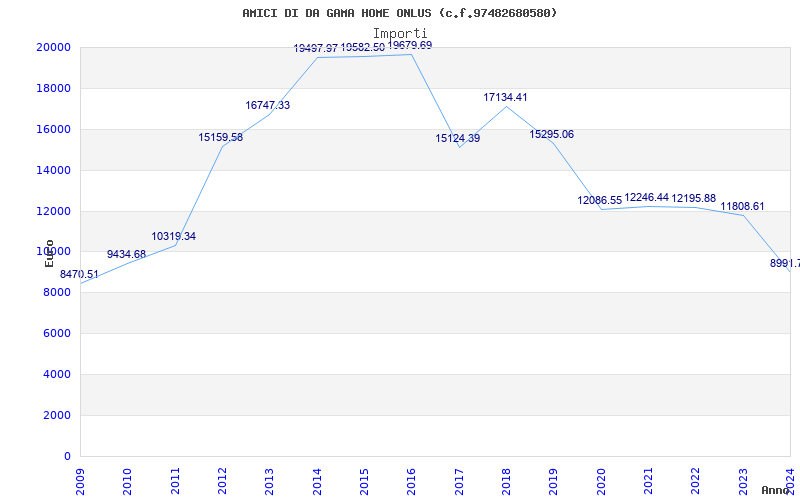
Task: Click the x-axis year 2023
Action: coord(743,481)
